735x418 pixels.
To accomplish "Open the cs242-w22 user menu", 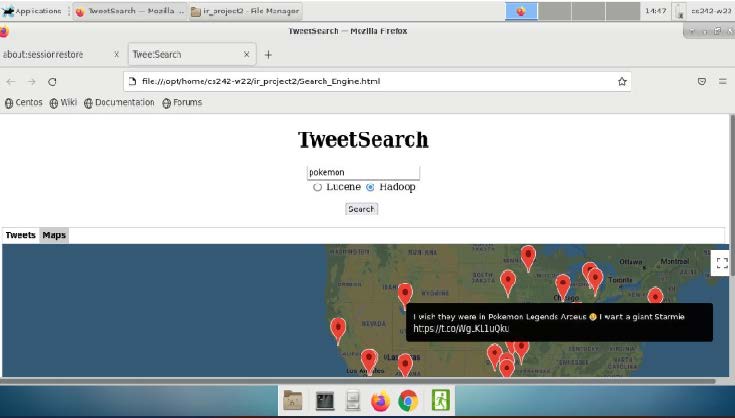I will click(711, 11).
